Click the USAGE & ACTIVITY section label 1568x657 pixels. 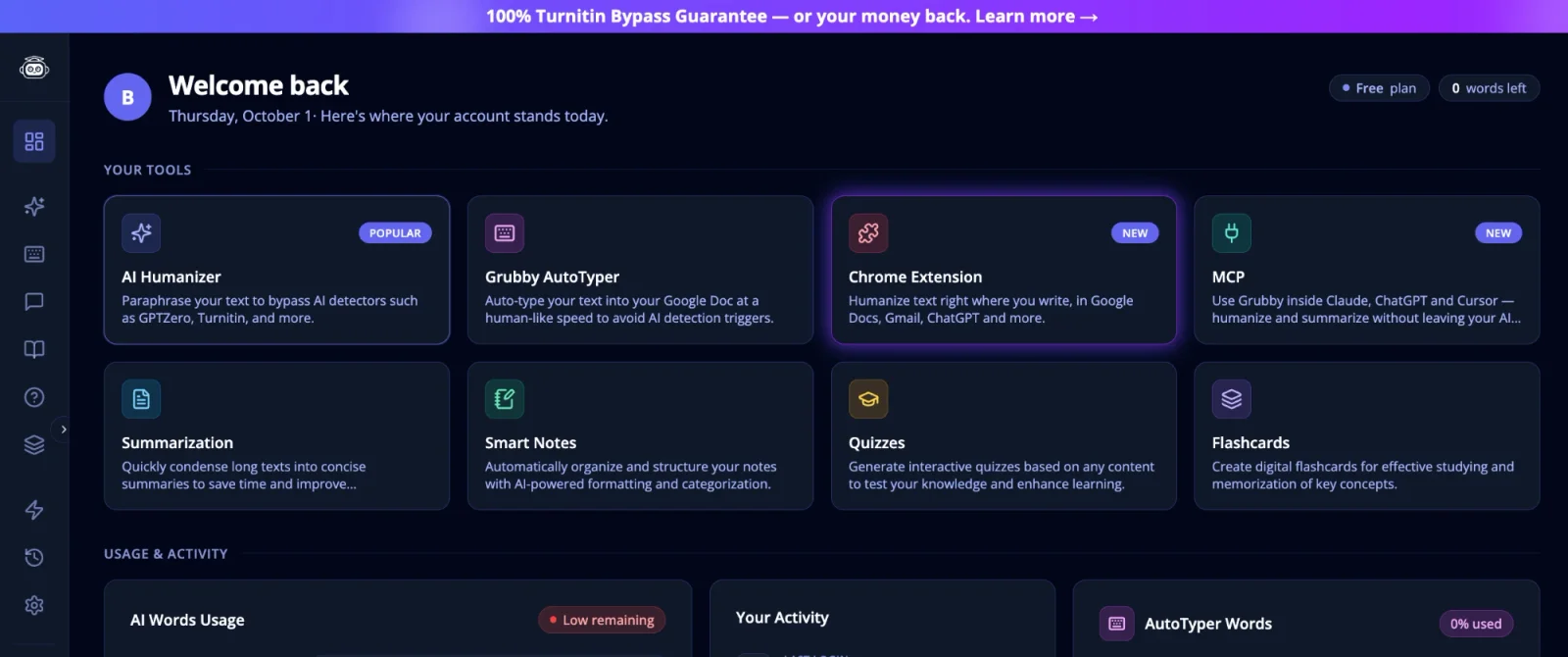click(166, 554)
